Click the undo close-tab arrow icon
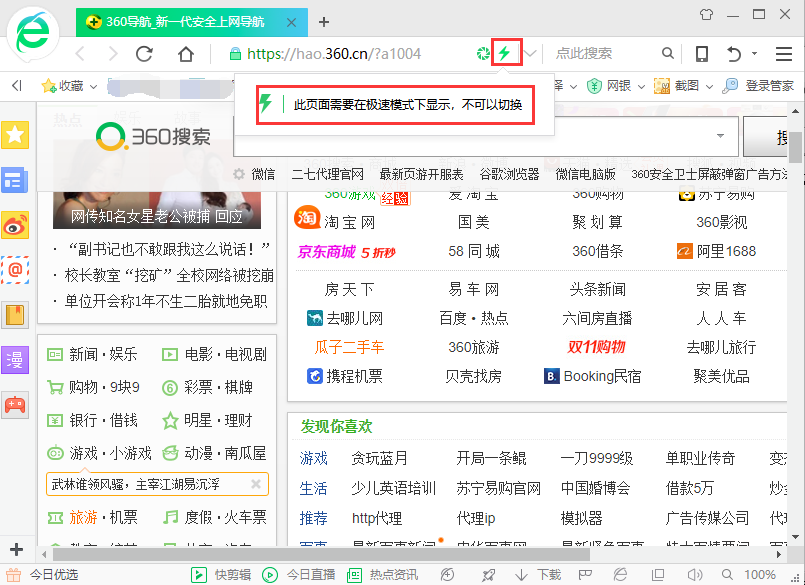This screenshot has height=585, width=805. [734, 53]
